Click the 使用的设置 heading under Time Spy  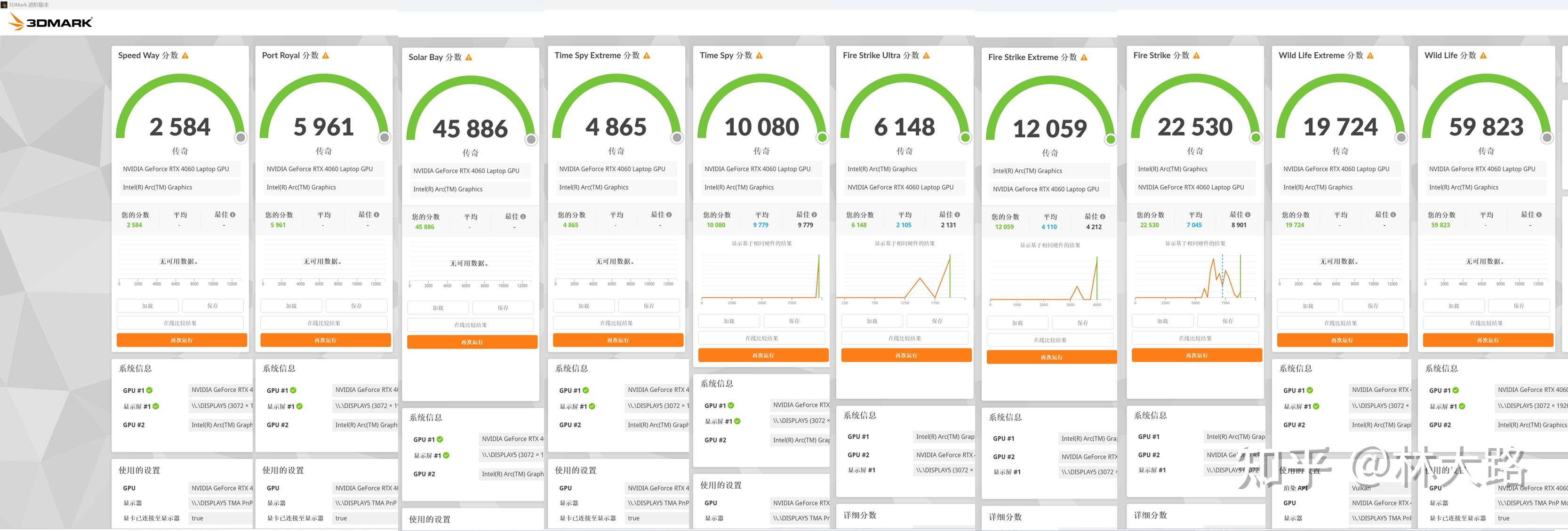pyautogui.click(x=721, y=485)
